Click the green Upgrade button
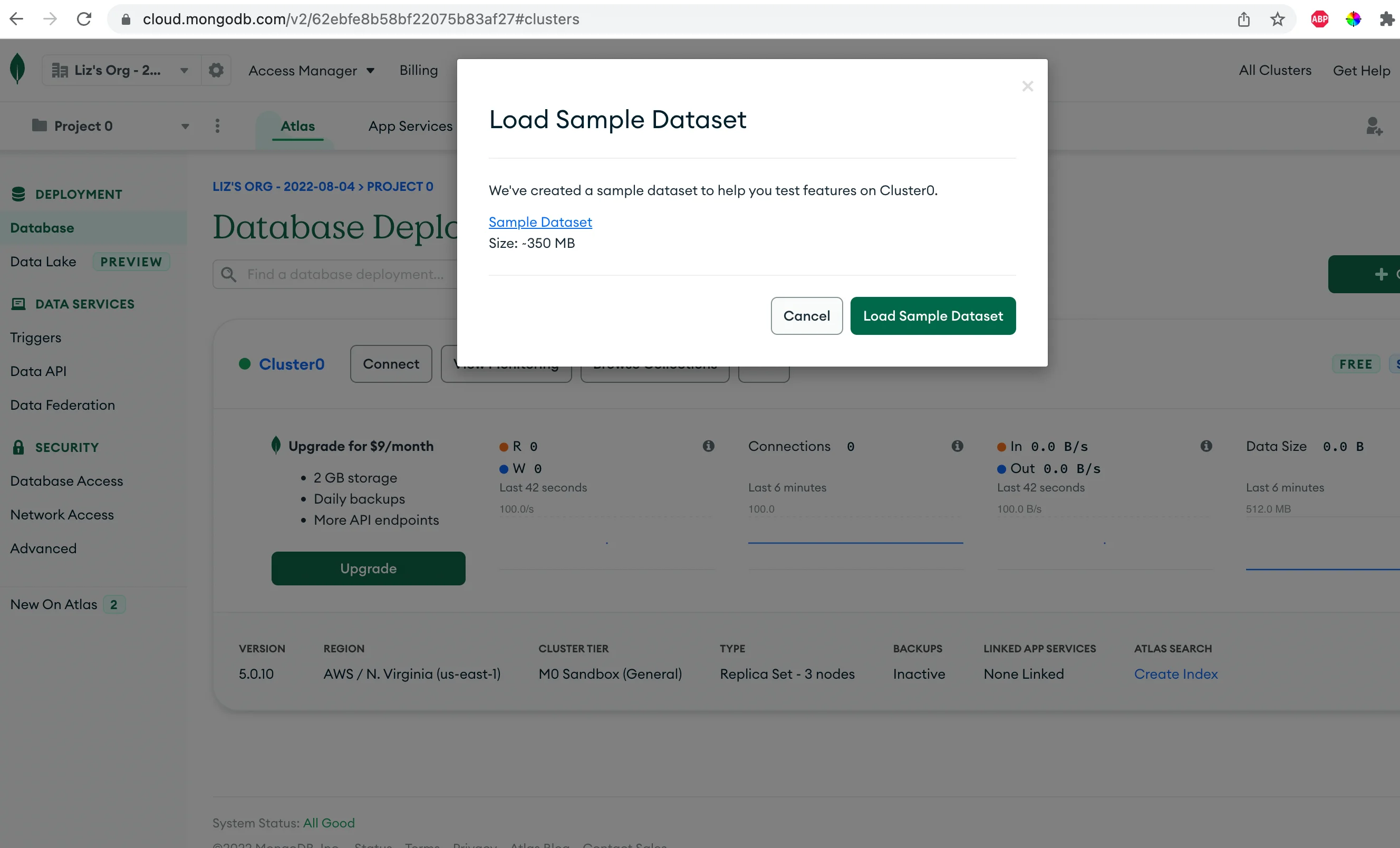Screen dimensions: 1400x848 [x=368, y=568]
